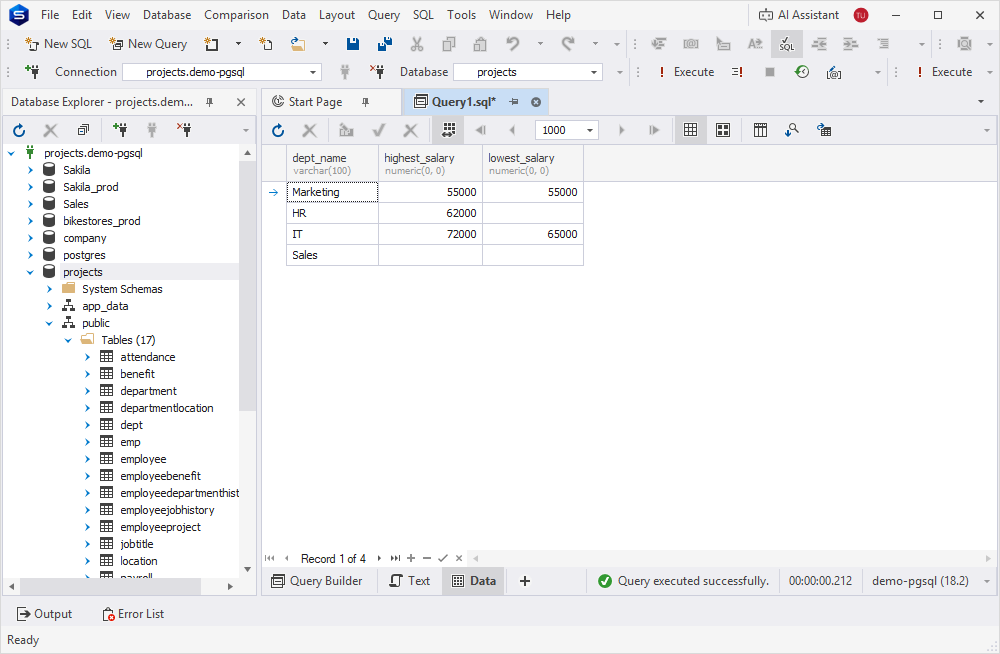The image size is (1000, 654).
Task: Click the demo-pgsql (18.2) connection status
Action: [920, 581]
